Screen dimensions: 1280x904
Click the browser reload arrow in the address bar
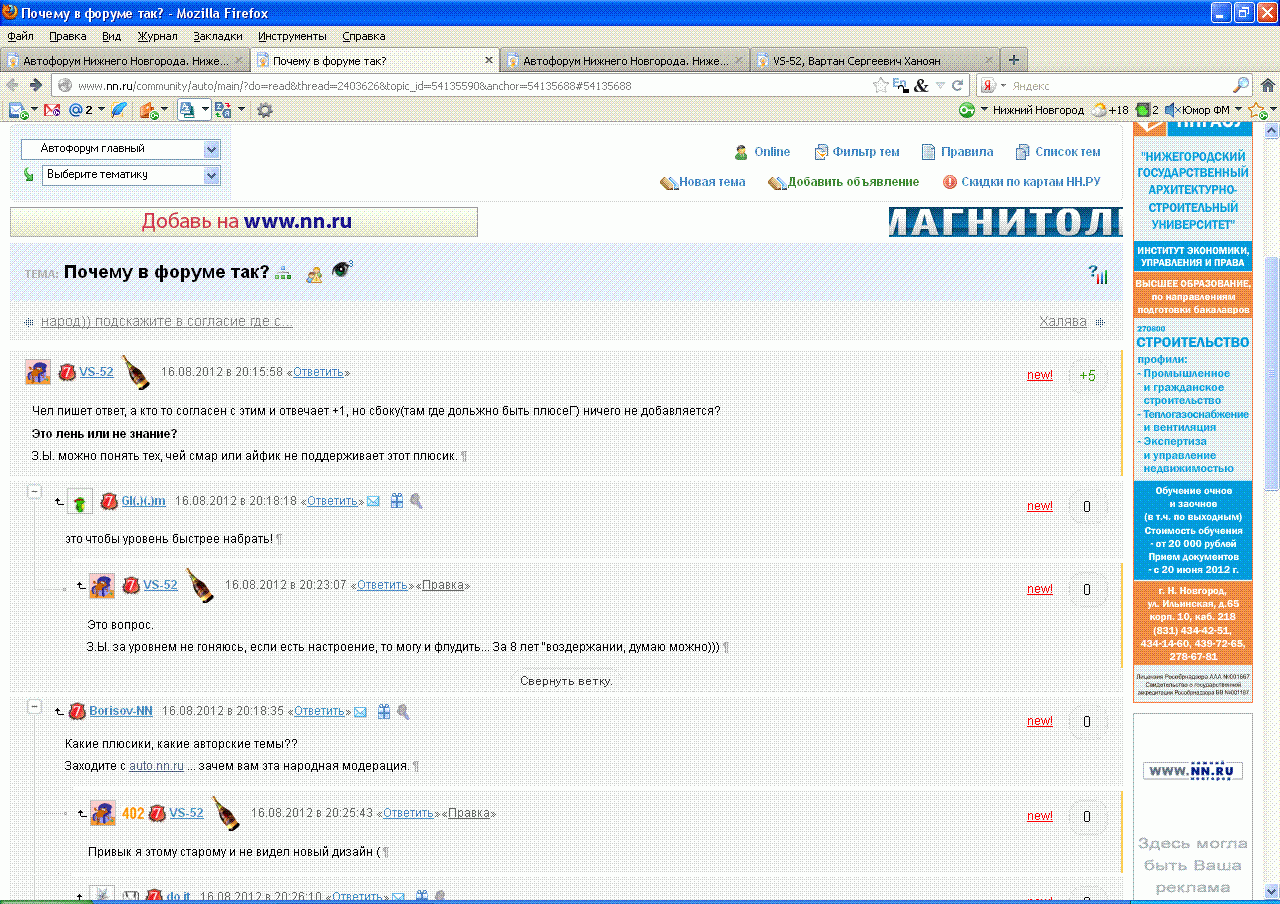point(957,86)
